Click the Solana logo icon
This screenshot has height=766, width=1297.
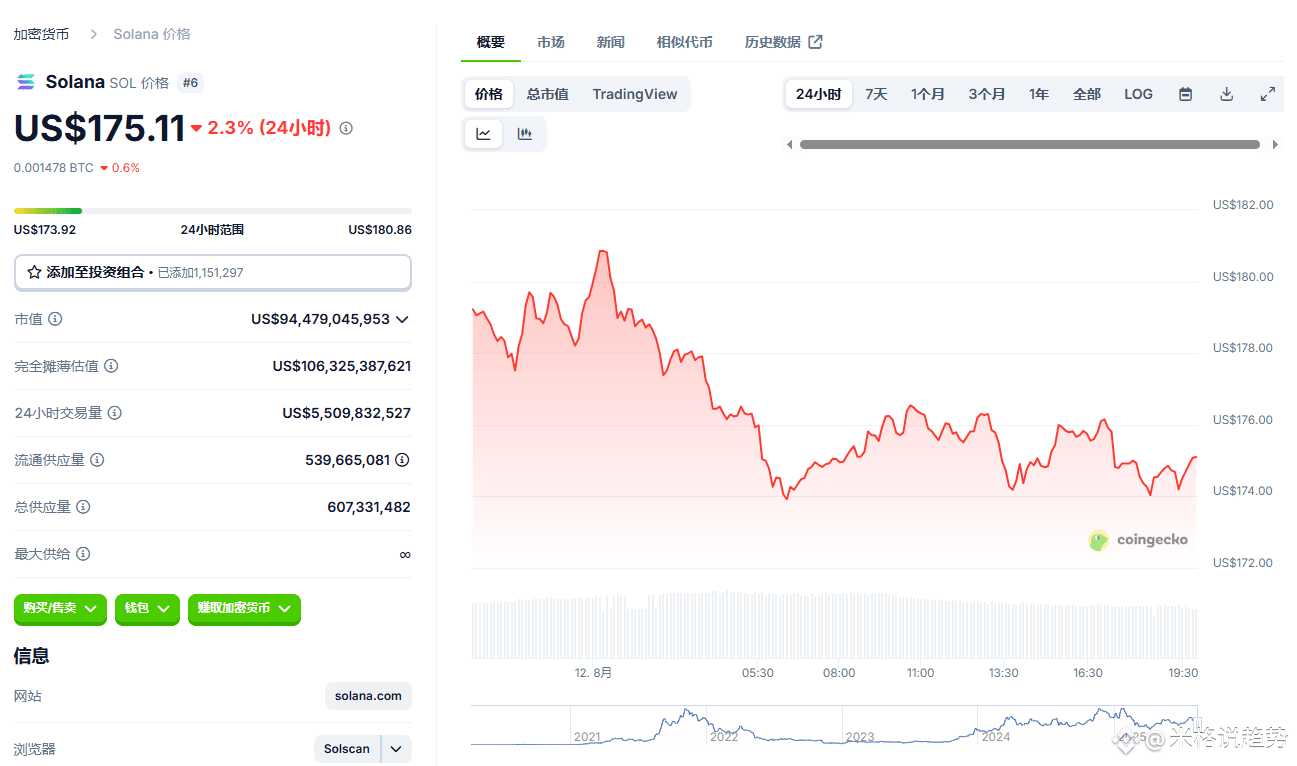point(25,82)
